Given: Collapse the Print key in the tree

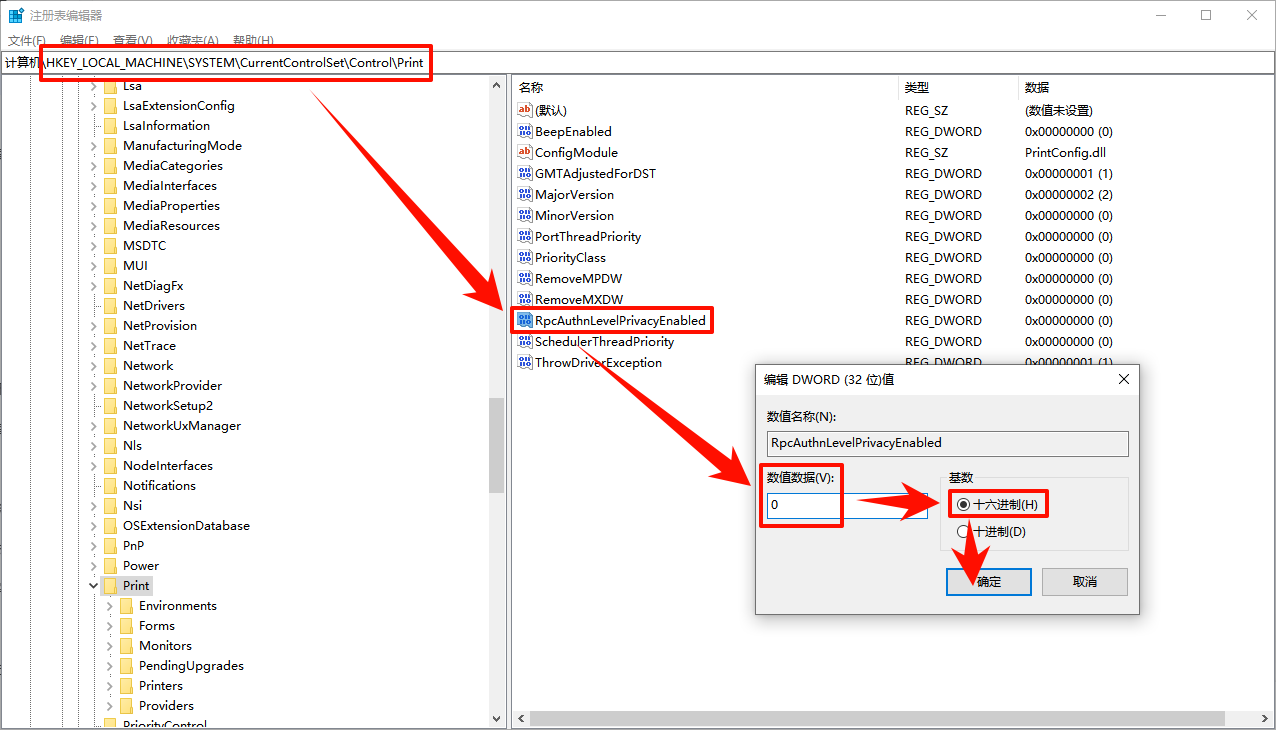Looking at the screenshot, I should point(94,586).
